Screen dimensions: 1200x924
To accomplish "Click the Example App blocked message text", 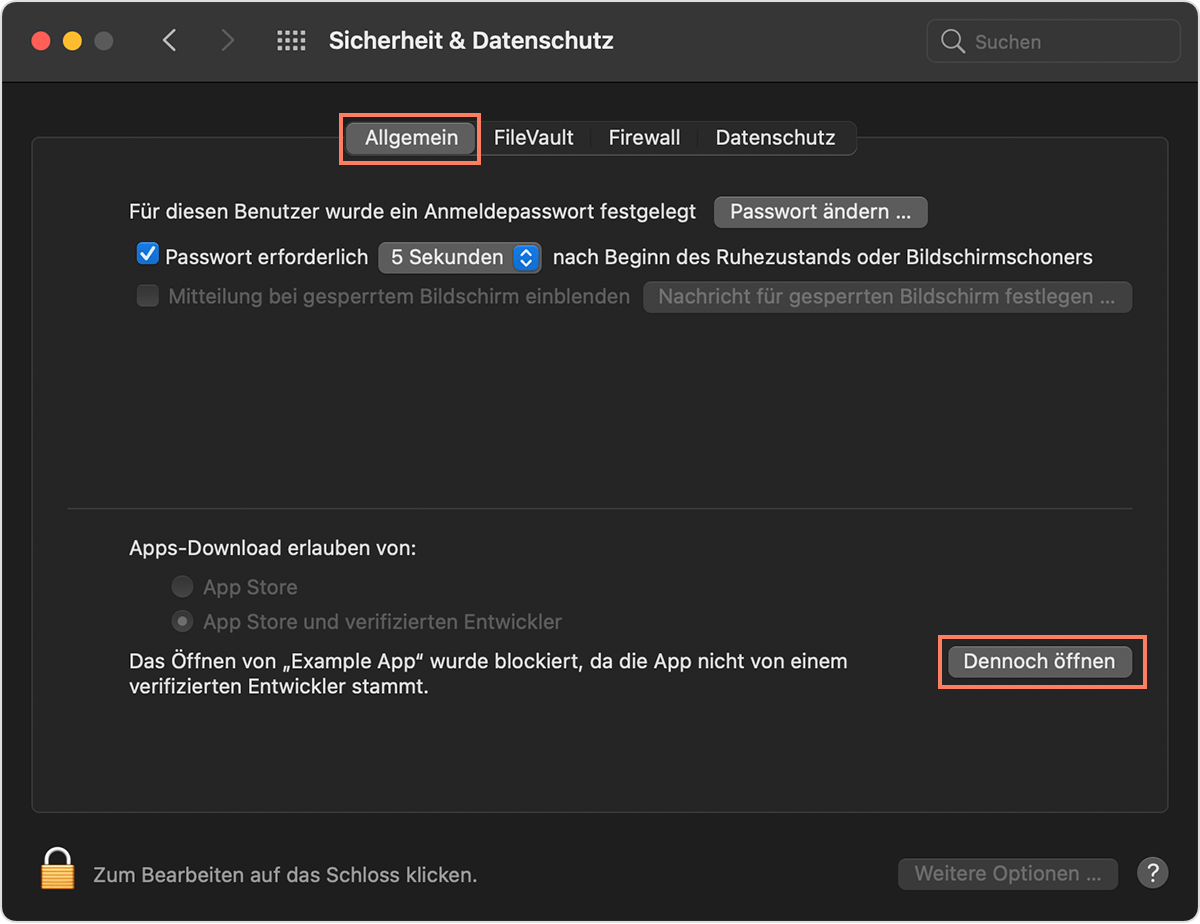I will click(x=488, y=674).
